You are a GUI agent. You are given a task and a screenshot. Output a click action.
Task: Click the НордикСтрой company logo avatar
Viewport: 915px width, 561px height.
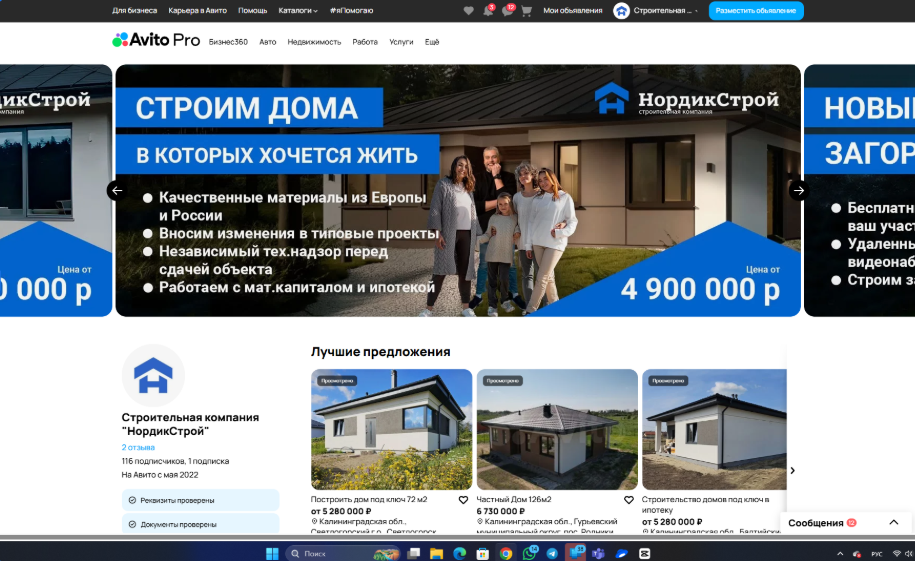[x=153, y=375]
